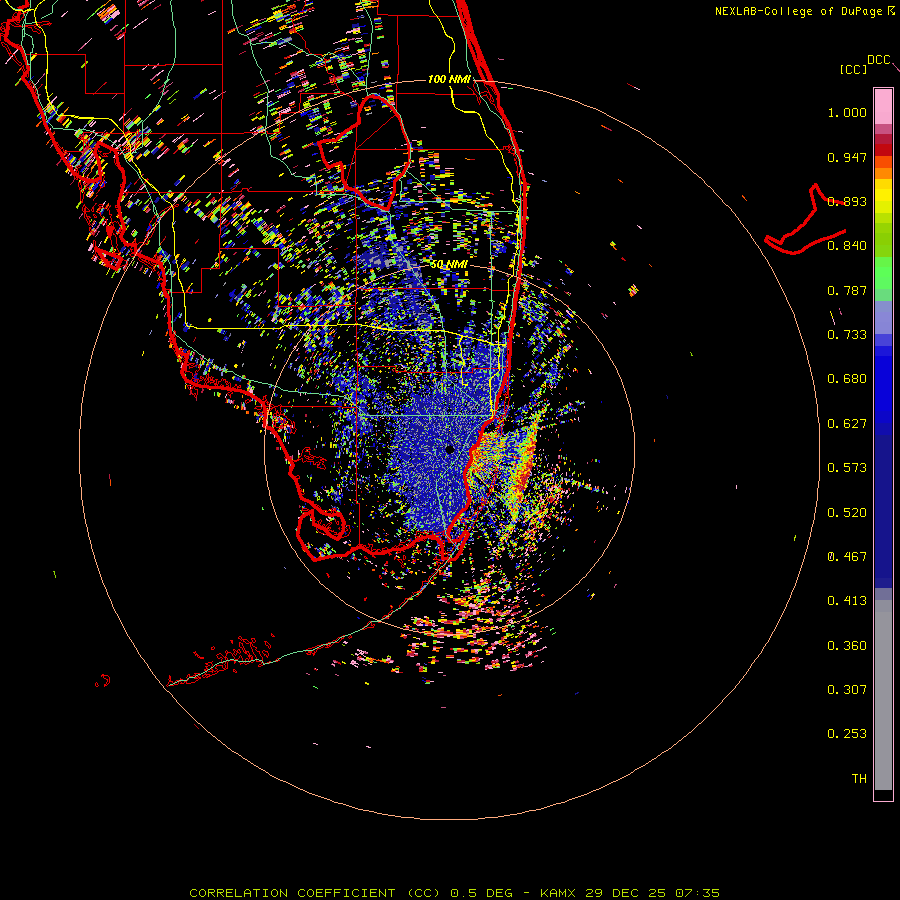Select the 0.893 legend value

847,201
